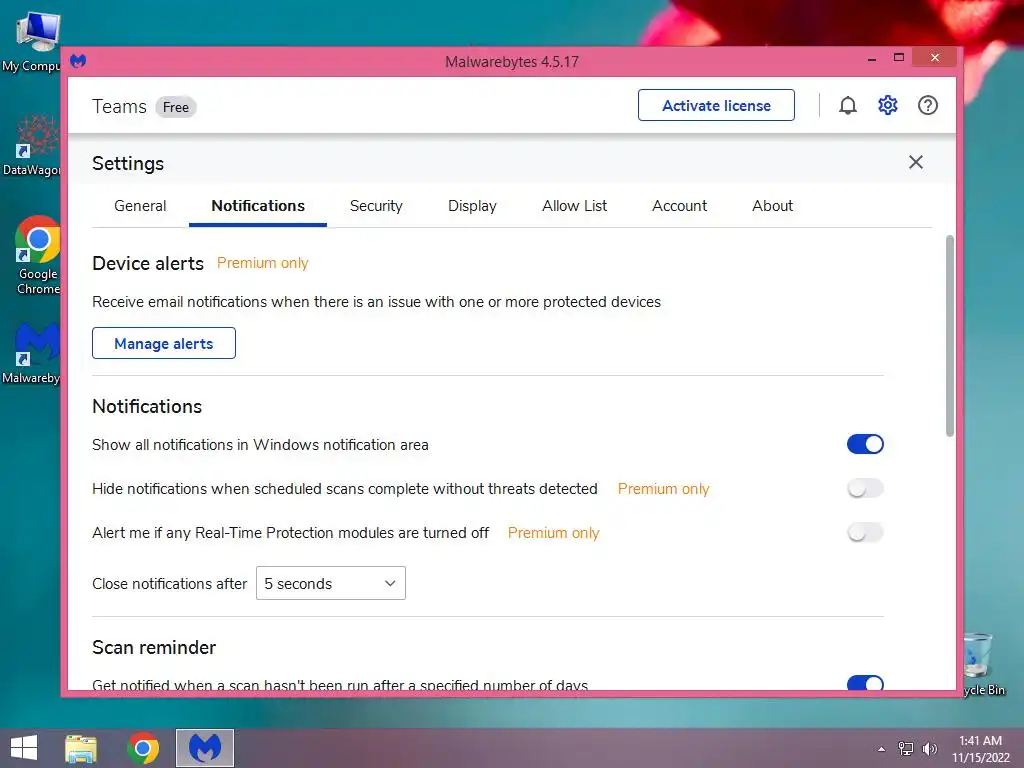1024x768 pixels.
Task: Open Close notifications after dropdown
Action: pos(330,583)
